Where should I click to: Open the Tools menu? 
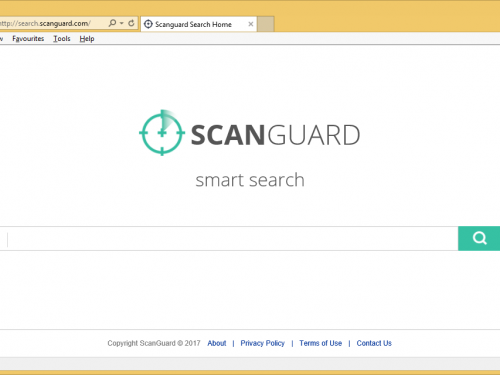pos(62,39)
